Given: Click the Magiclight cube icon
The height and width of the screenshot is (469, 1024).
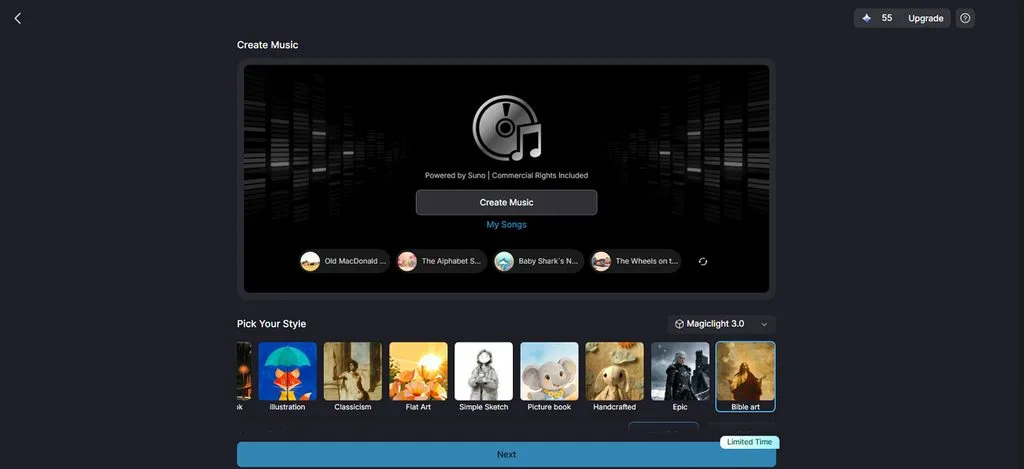Looking at the screenshot, I should click(679, 324).
